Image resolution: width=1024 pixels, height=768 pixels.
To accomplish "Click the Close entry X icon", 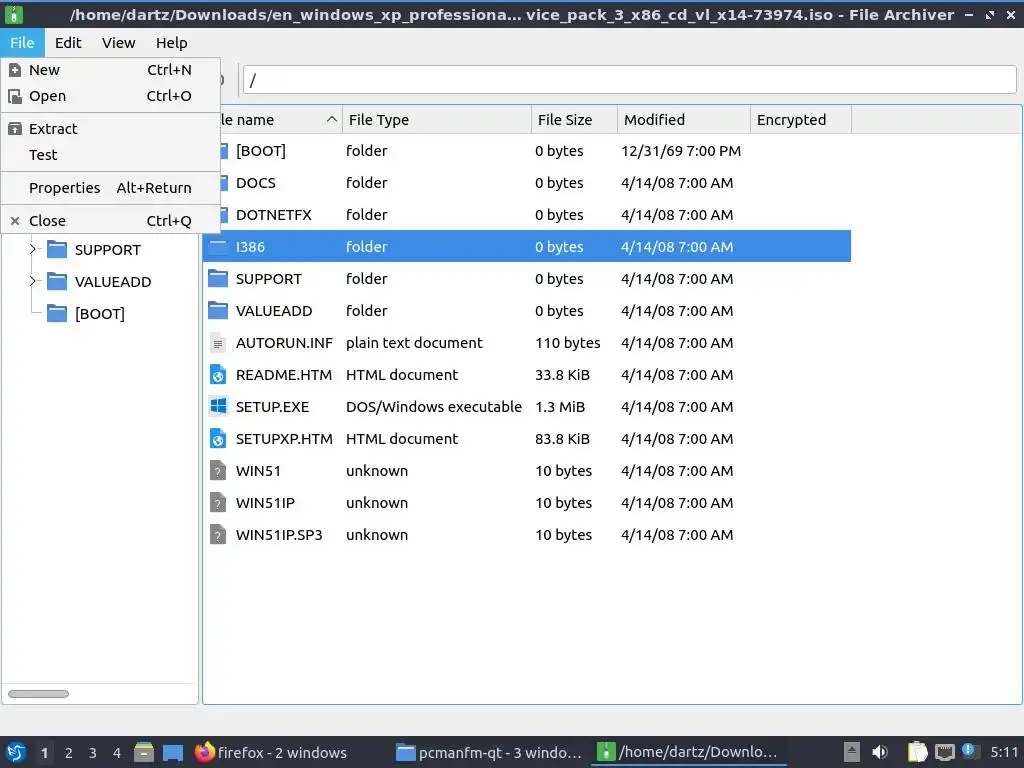I will [15, 221].
